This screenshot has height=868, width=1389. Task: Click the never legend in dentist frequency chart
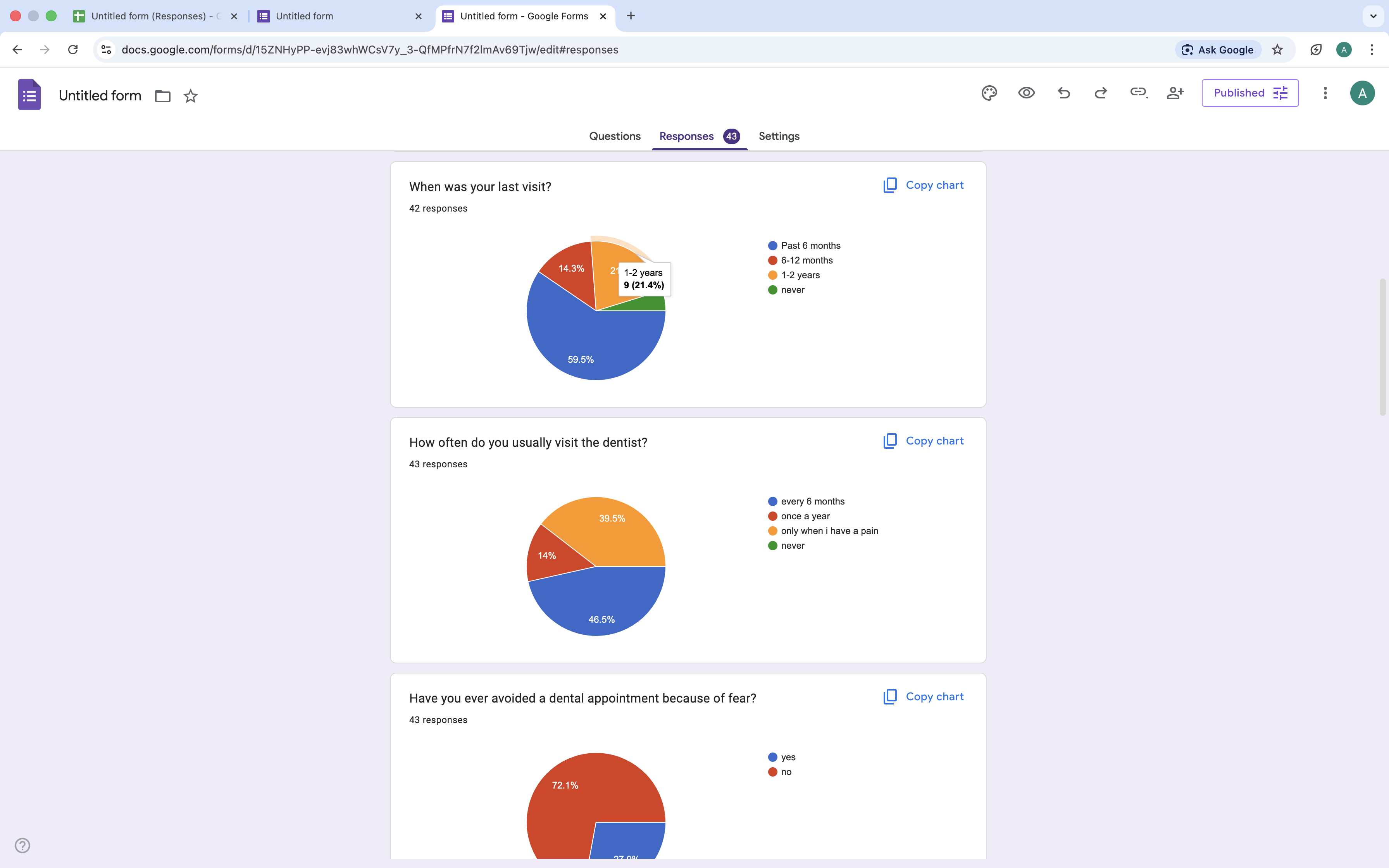(x=786, y=545)
